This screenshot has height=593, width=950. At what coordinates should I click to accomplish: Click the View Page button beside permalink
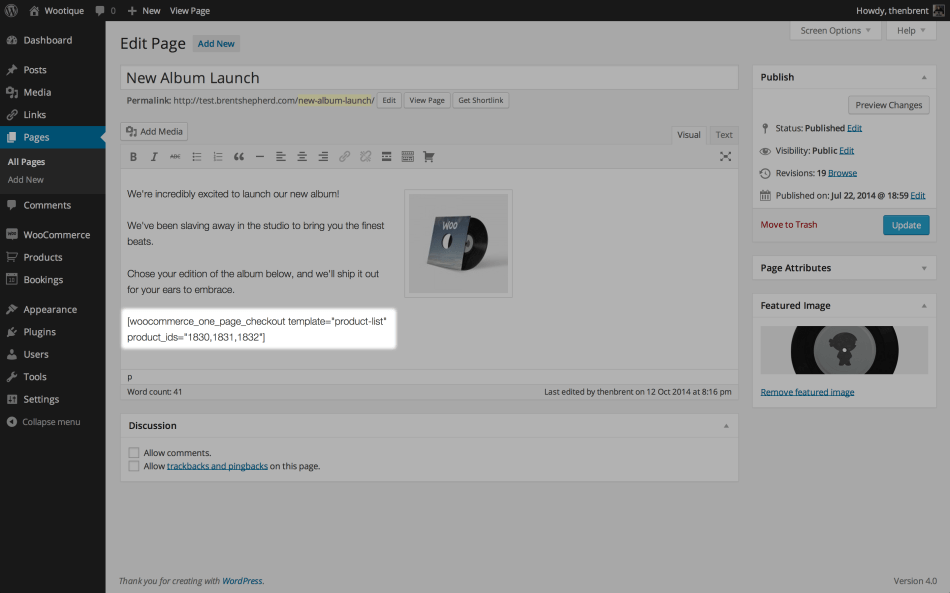427,101
